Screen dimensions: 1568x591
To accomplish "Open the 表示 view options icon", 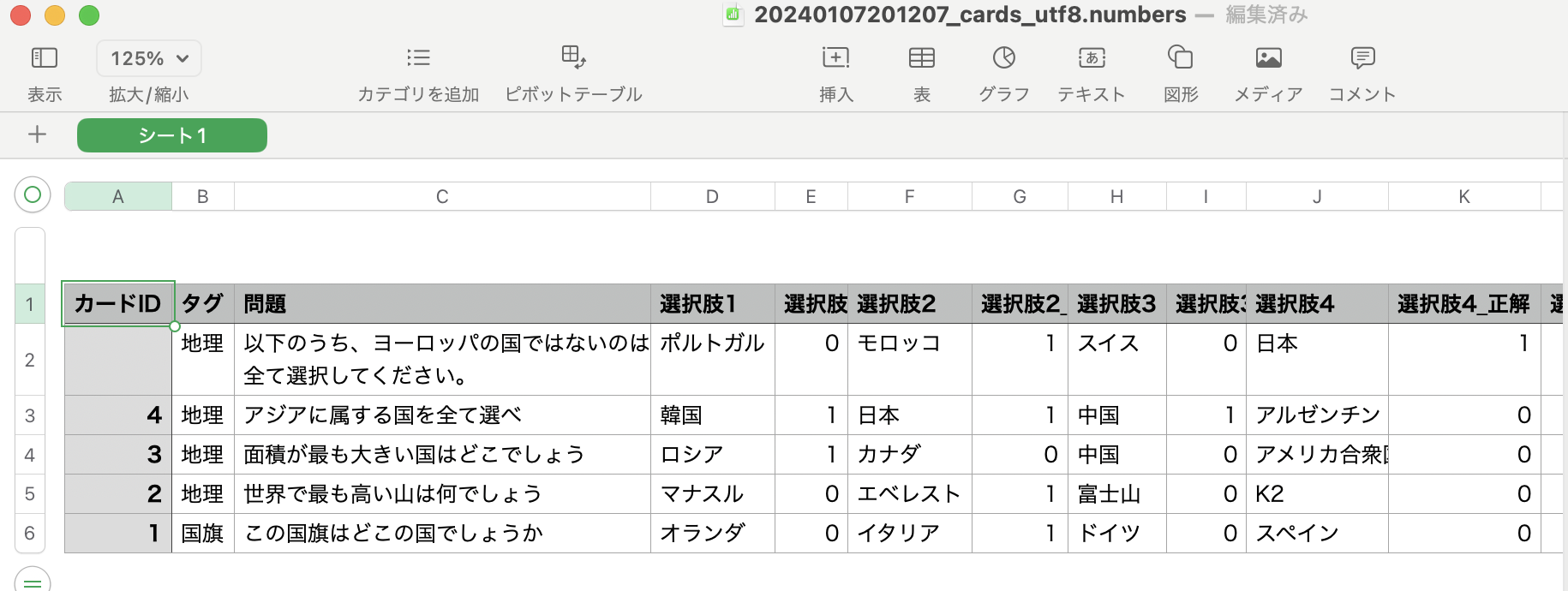I will [x=44, y=57].
